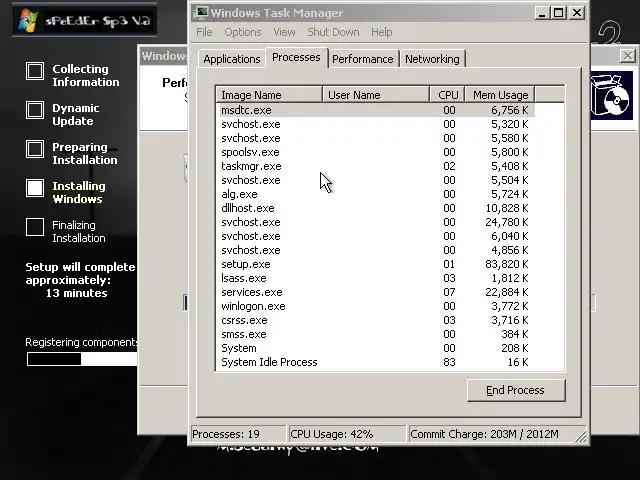Click the Finalizing Installation step box
This screenshot has height=480, width=640.
35,227
